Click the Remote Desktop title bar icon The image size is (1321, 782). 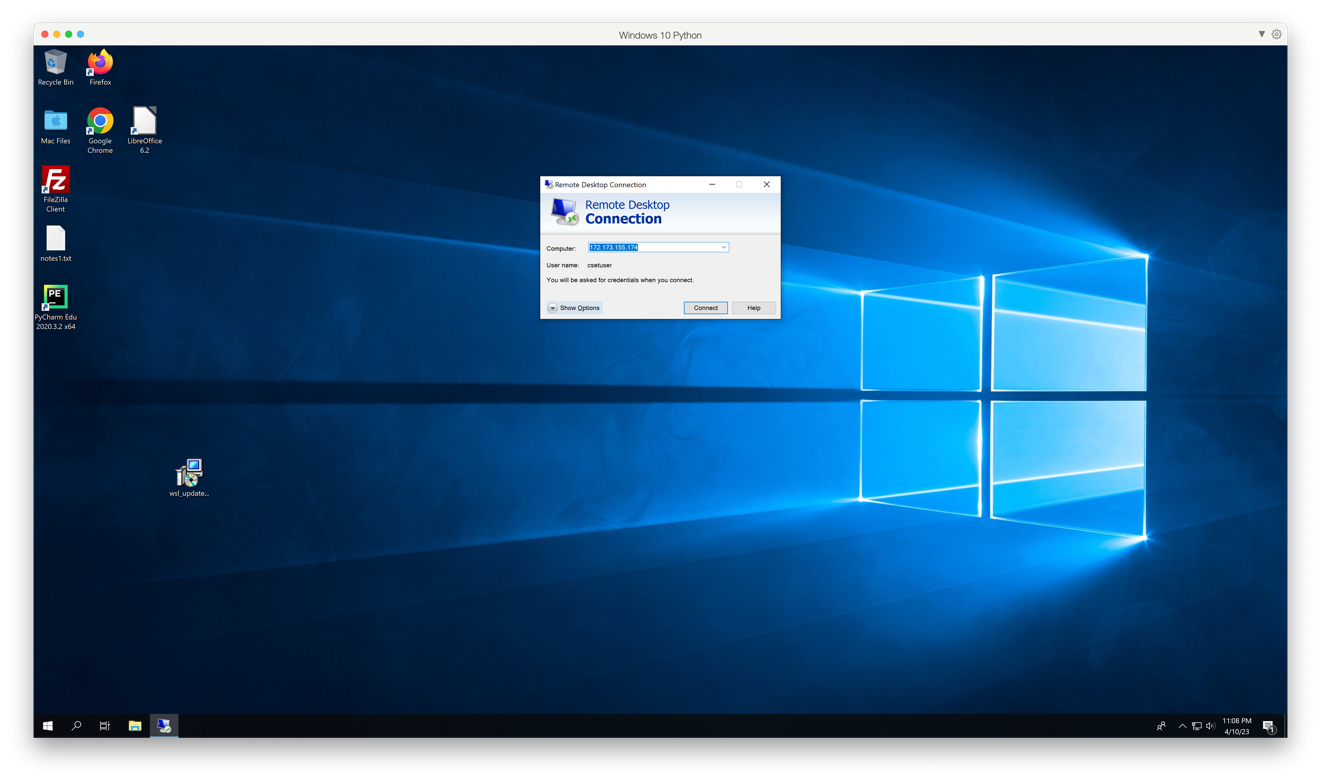(x=548, y=184)
